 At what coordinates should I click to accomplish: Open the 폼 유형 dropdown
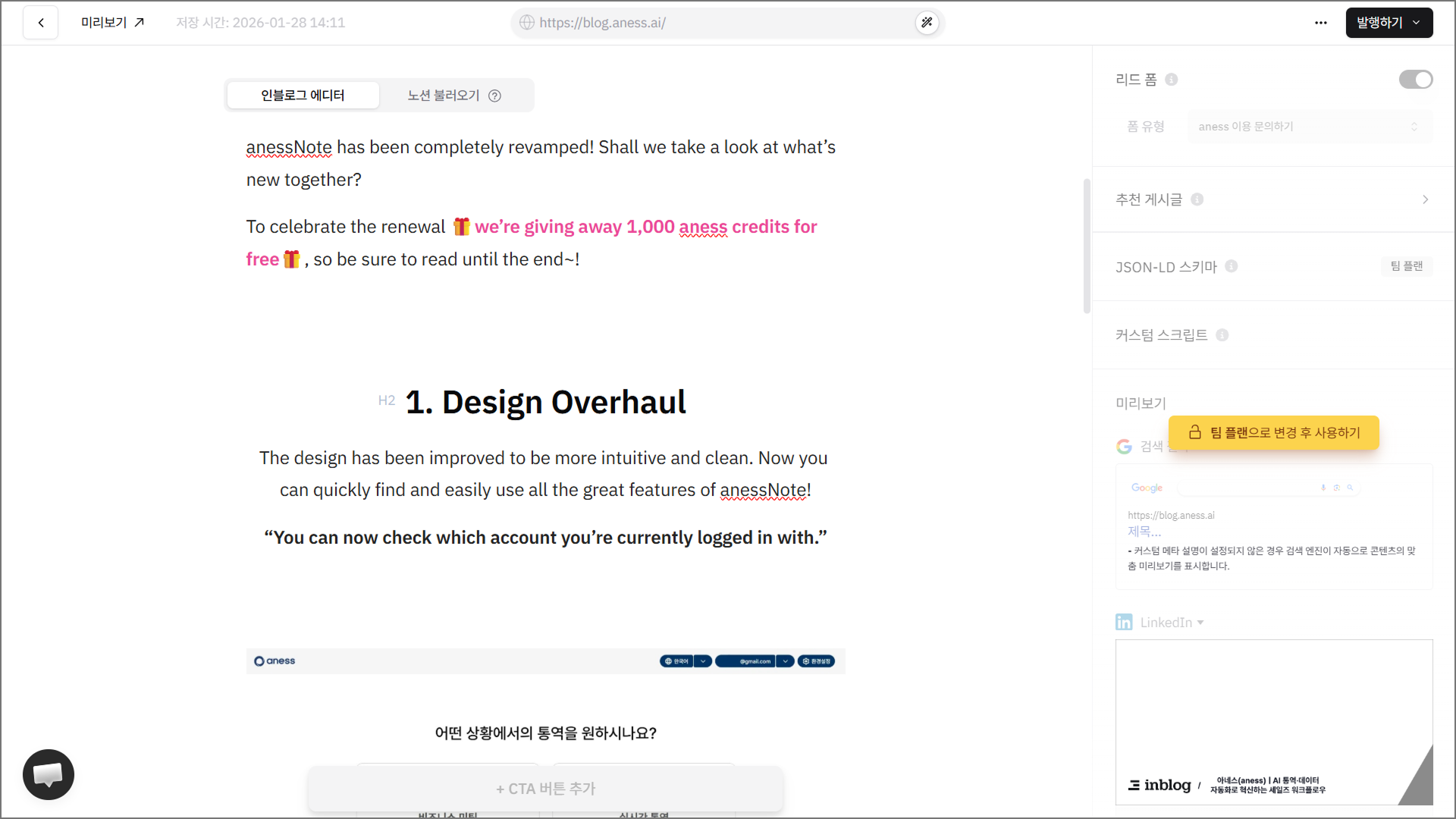(1309, 127)
